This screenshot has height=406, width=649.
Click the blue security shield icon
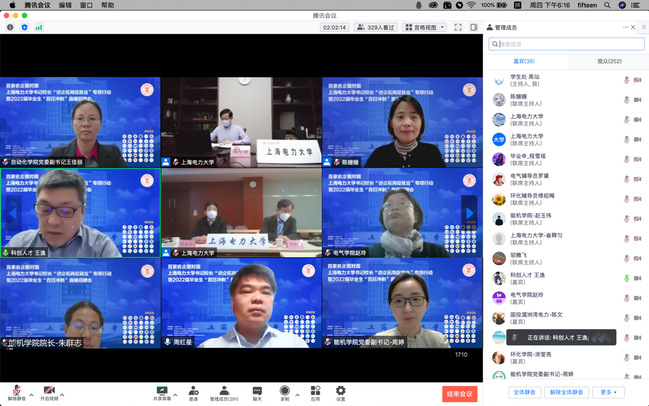(x=24, y=27)
